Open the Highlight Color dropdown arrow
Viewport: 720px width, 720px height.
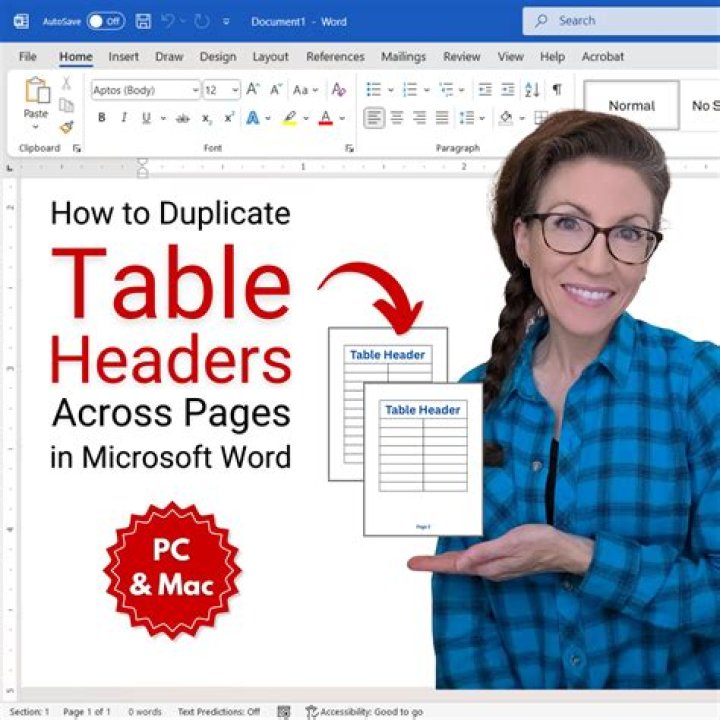306,118
